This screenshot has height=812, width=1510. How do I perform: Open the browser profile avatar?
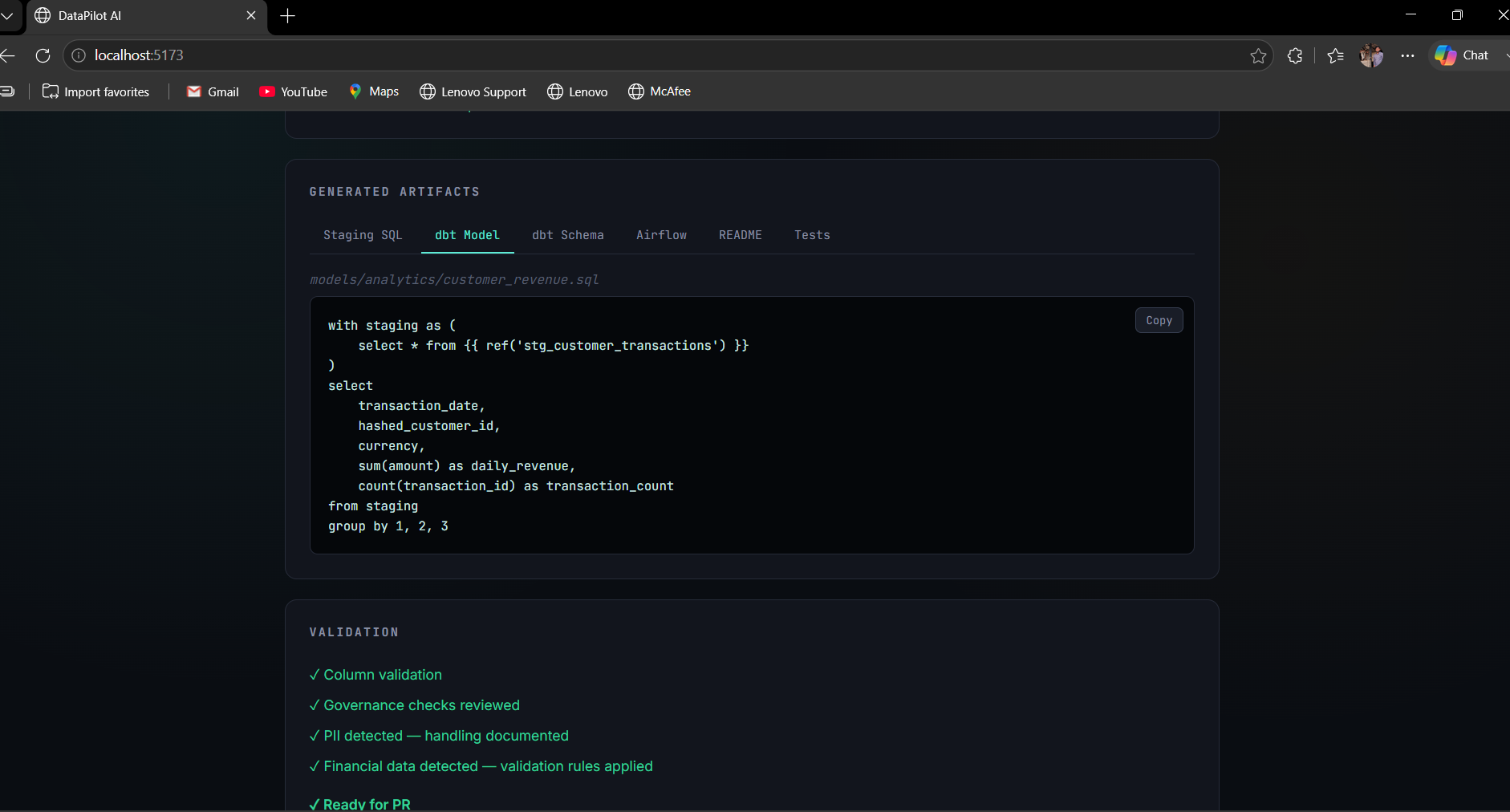point(1371,55)
